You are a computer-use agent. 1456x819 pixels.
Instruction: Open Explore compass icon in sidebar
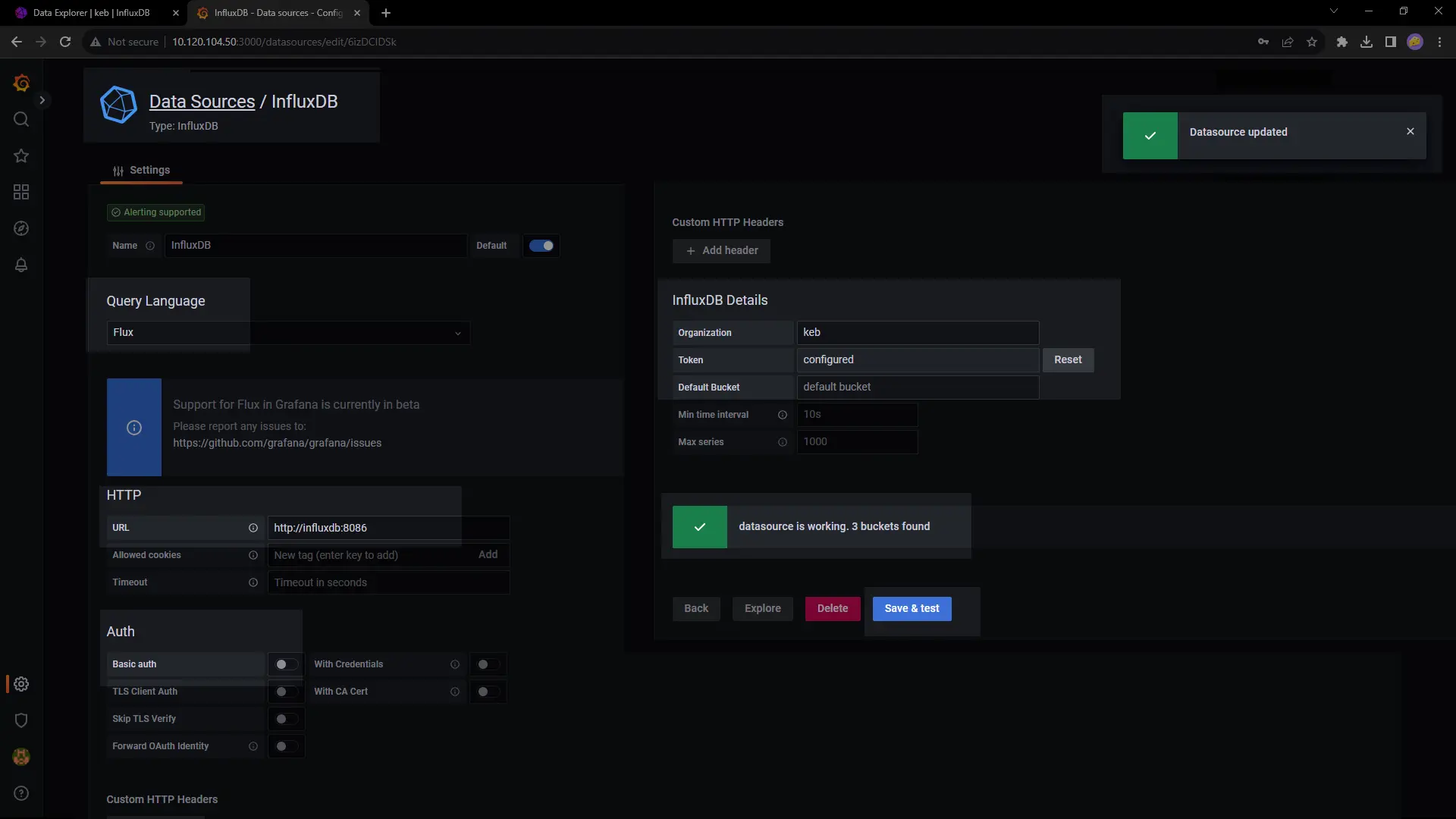[x=21, y=228]
